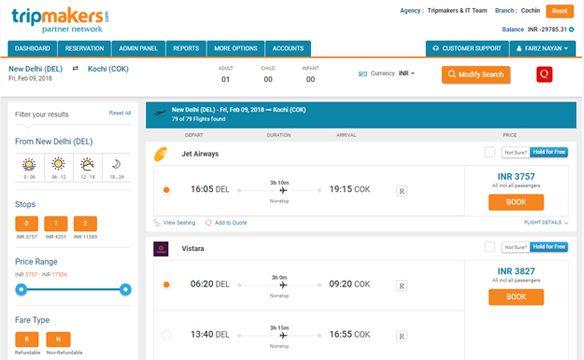Open the RESERVATION tab
Image resolution: width=584 pixels, height=360 pixels.
[85, 48]
